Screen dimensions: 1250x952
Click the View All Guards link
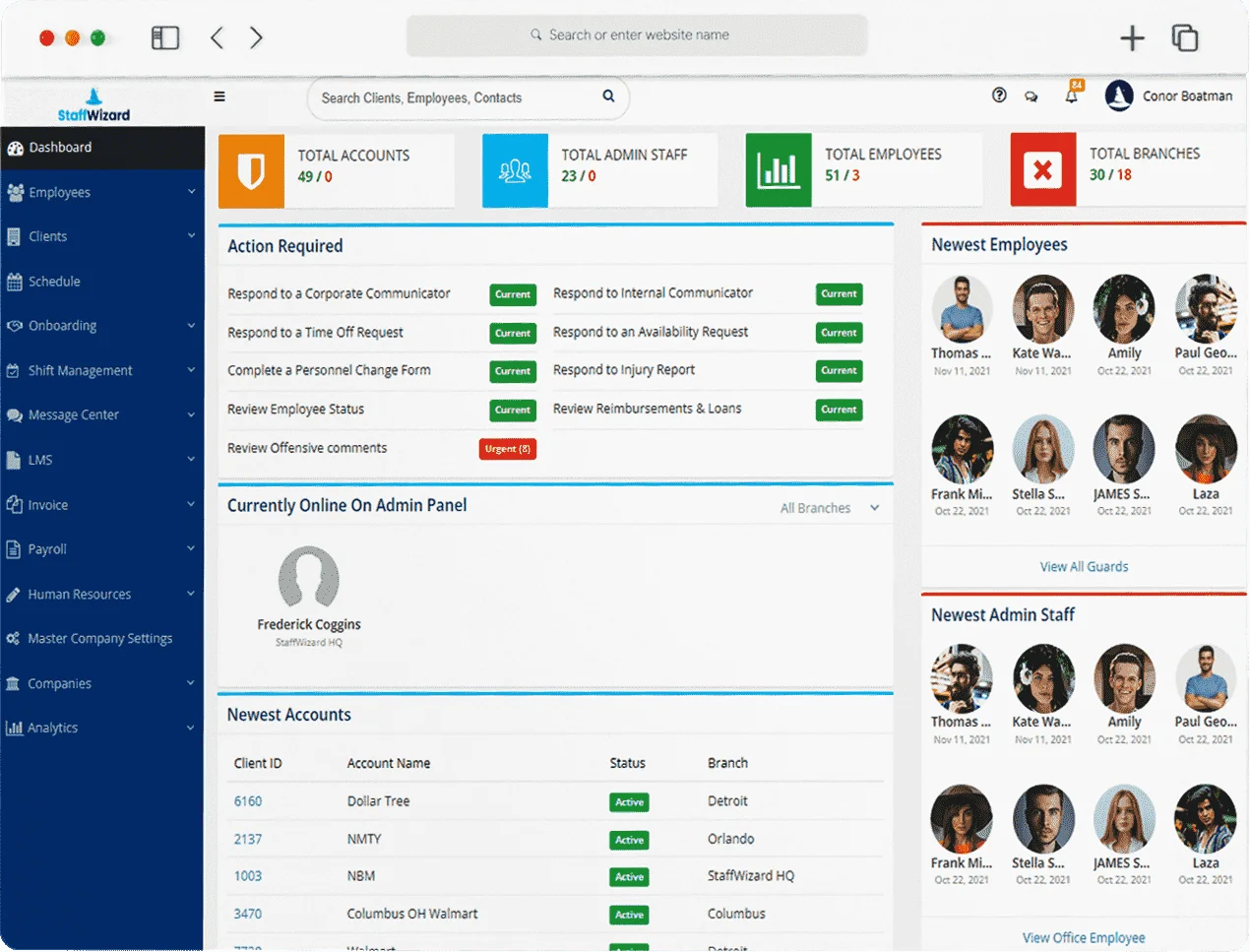pyautogui.click(x=1083, y=566)
